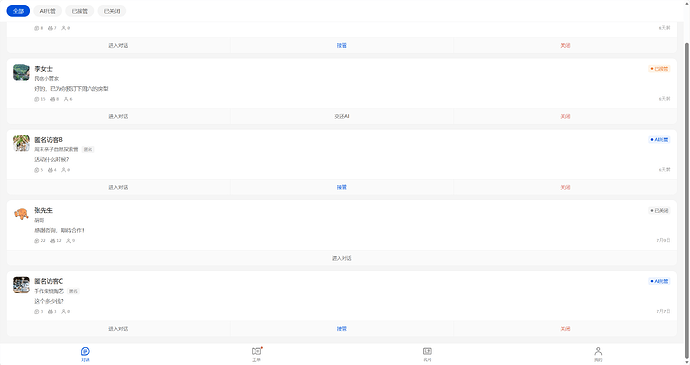
Task: Click the name 张先生
Action: pos(44,210)
